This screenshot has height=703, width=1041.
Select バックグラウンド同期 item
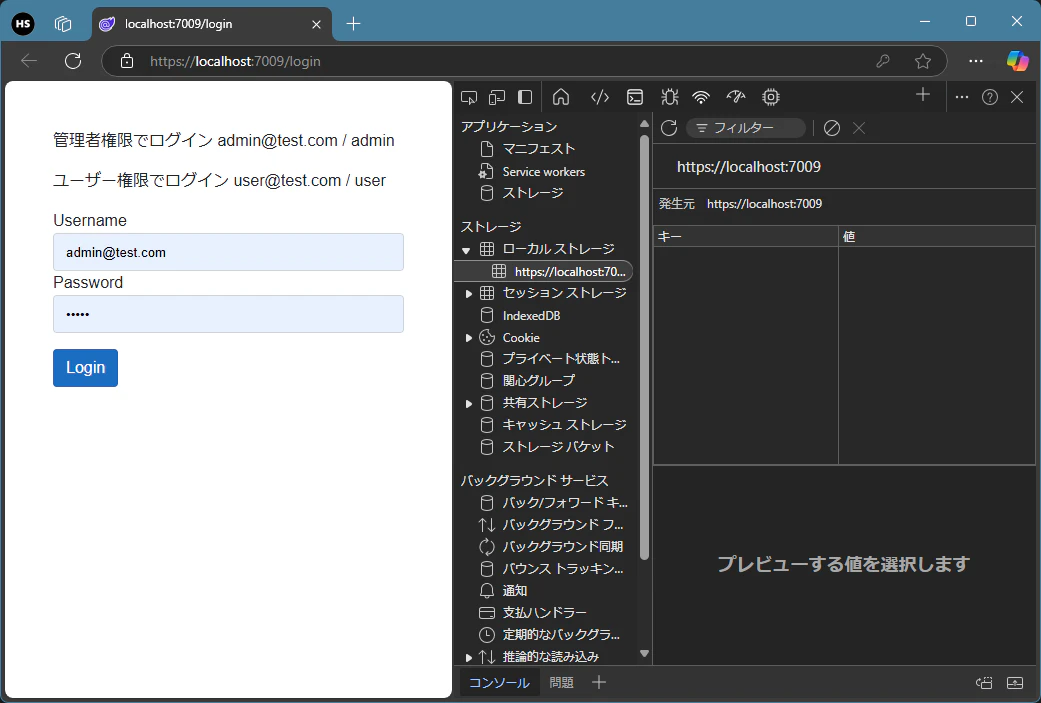pyautogui.click(x=562, y=546)
